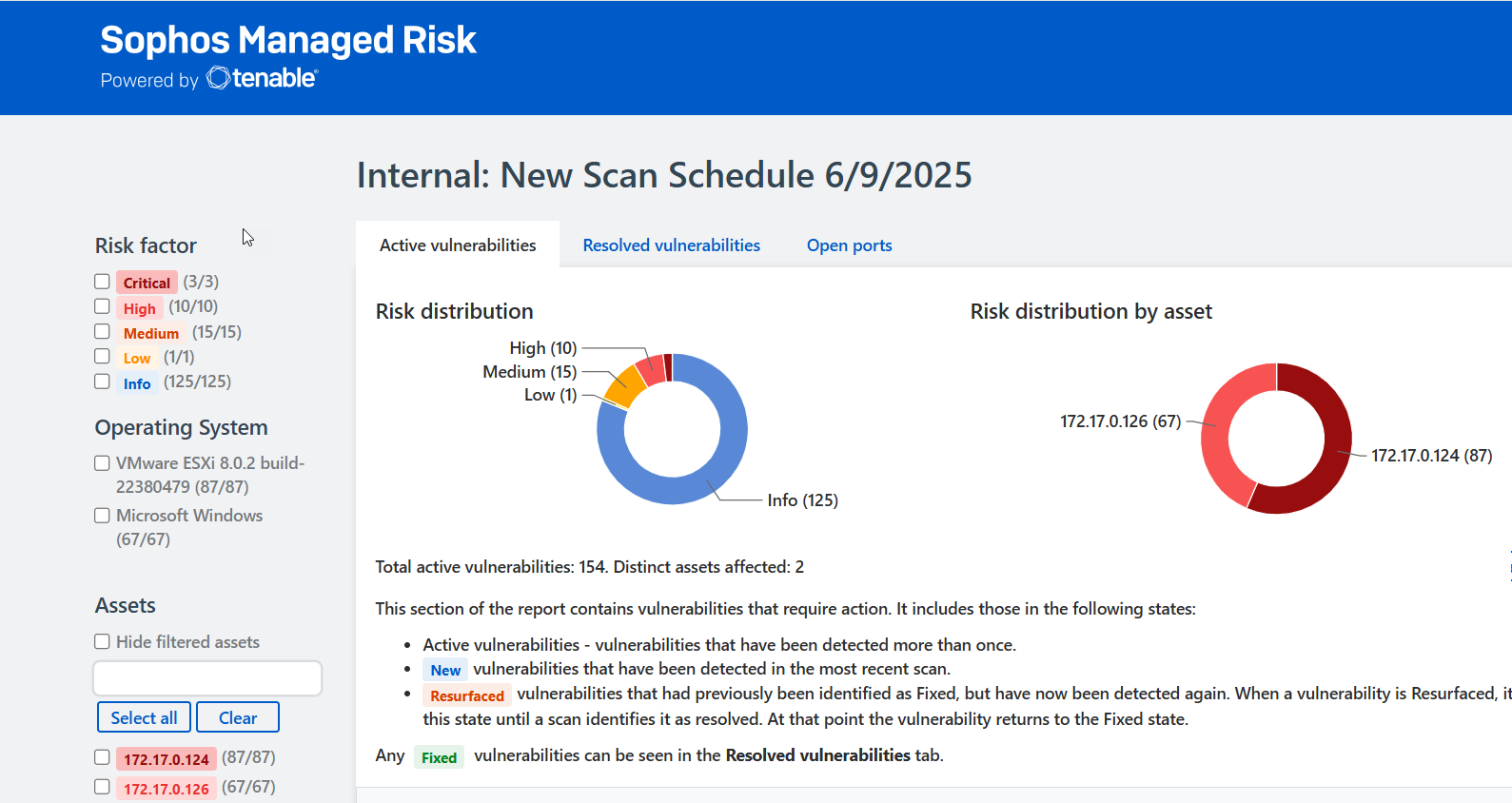Enable the Critical risk factor checkbox

tap(102, 281)
